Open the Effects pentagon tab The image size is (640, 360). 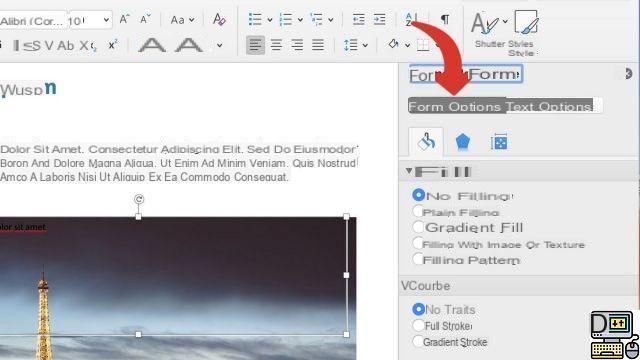462,142
